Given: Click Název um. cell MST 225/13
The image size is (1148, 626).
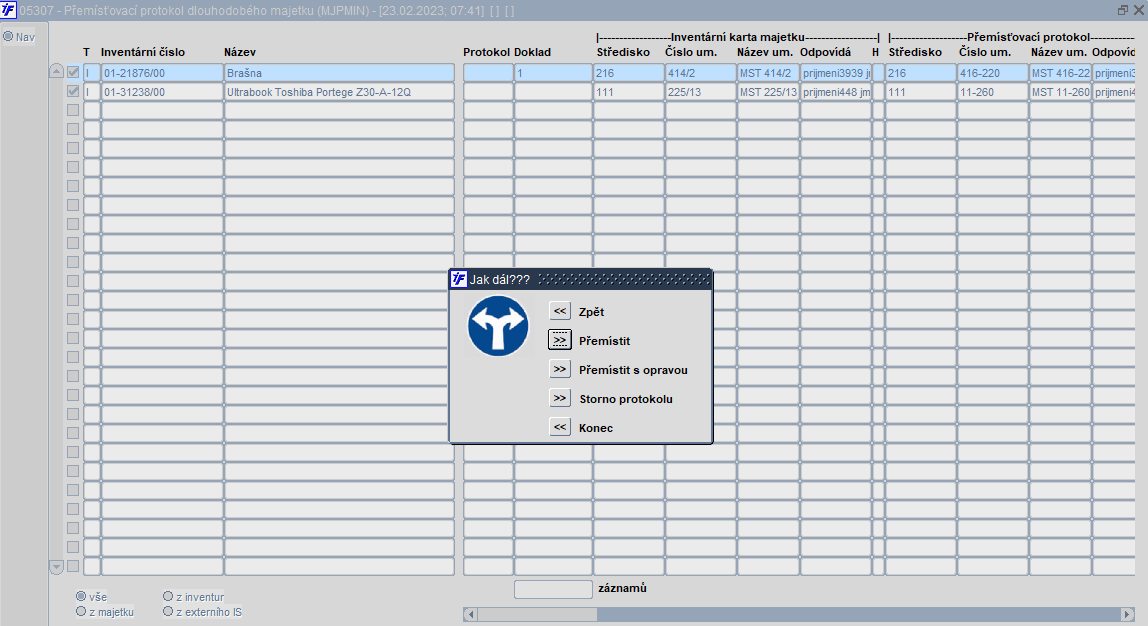Looking at the screenshot, I should click(768, 92).
